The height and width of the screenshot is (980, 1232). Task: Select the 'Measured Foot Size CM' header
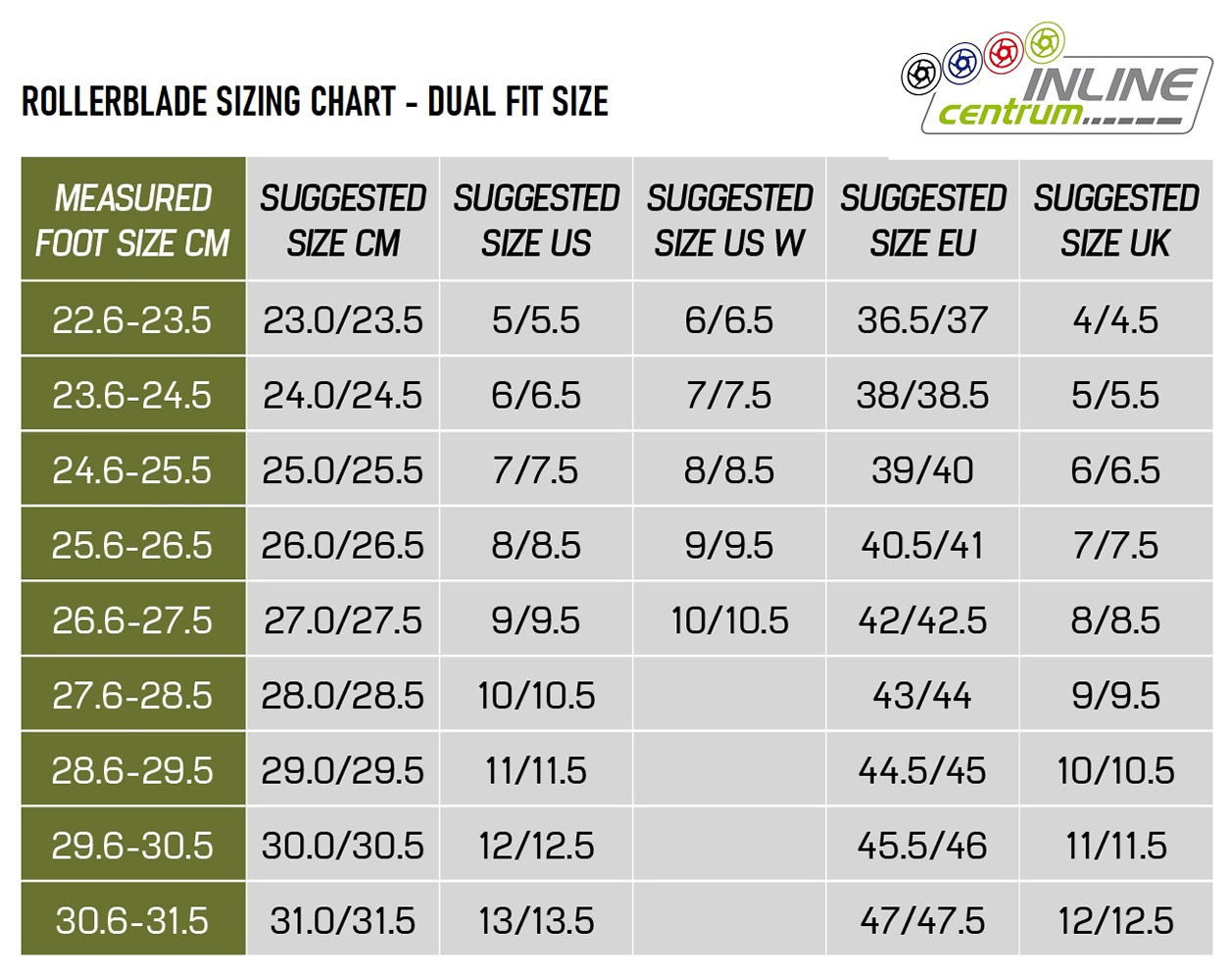(x=133, y=220)
